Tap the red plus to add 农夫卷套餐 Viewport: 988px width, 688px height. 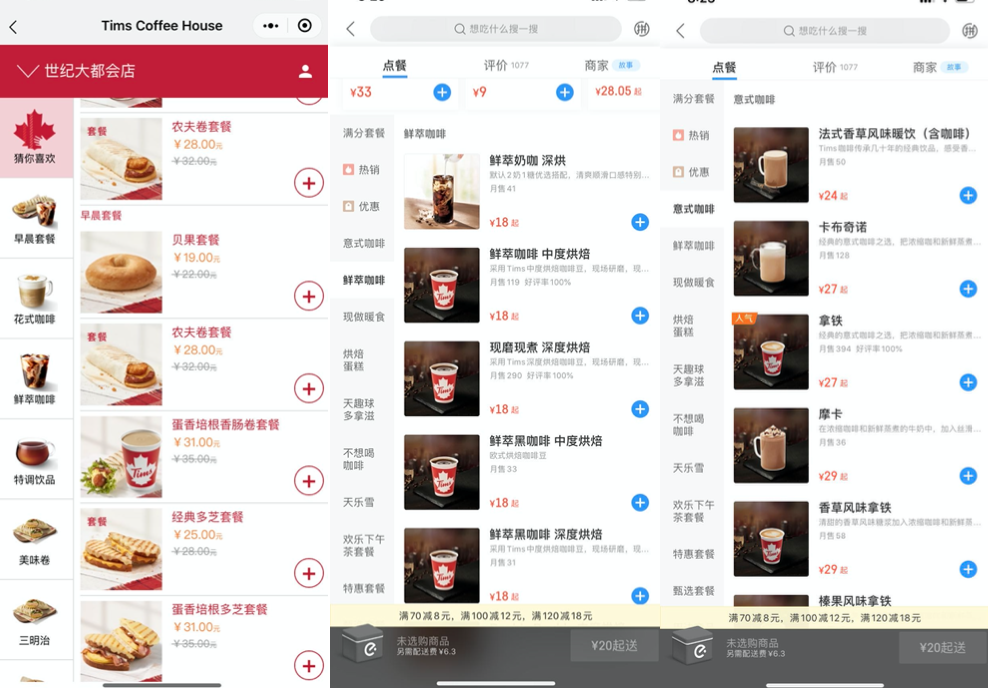(308, 183)
